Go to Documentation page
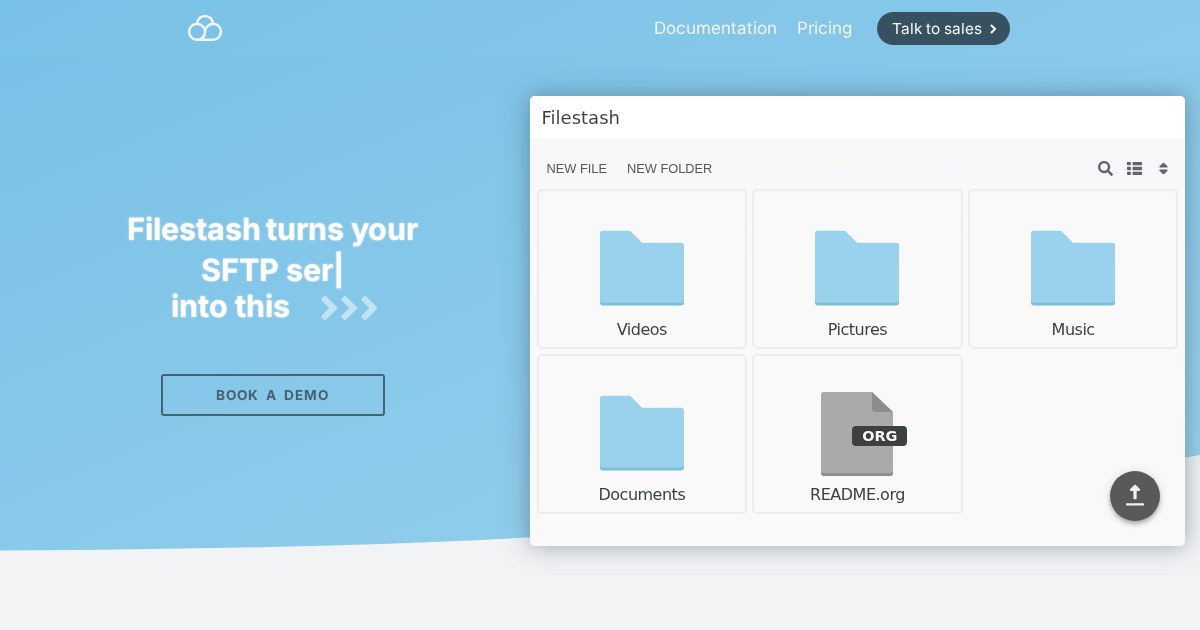The image size is (1200, 630). 715,28
